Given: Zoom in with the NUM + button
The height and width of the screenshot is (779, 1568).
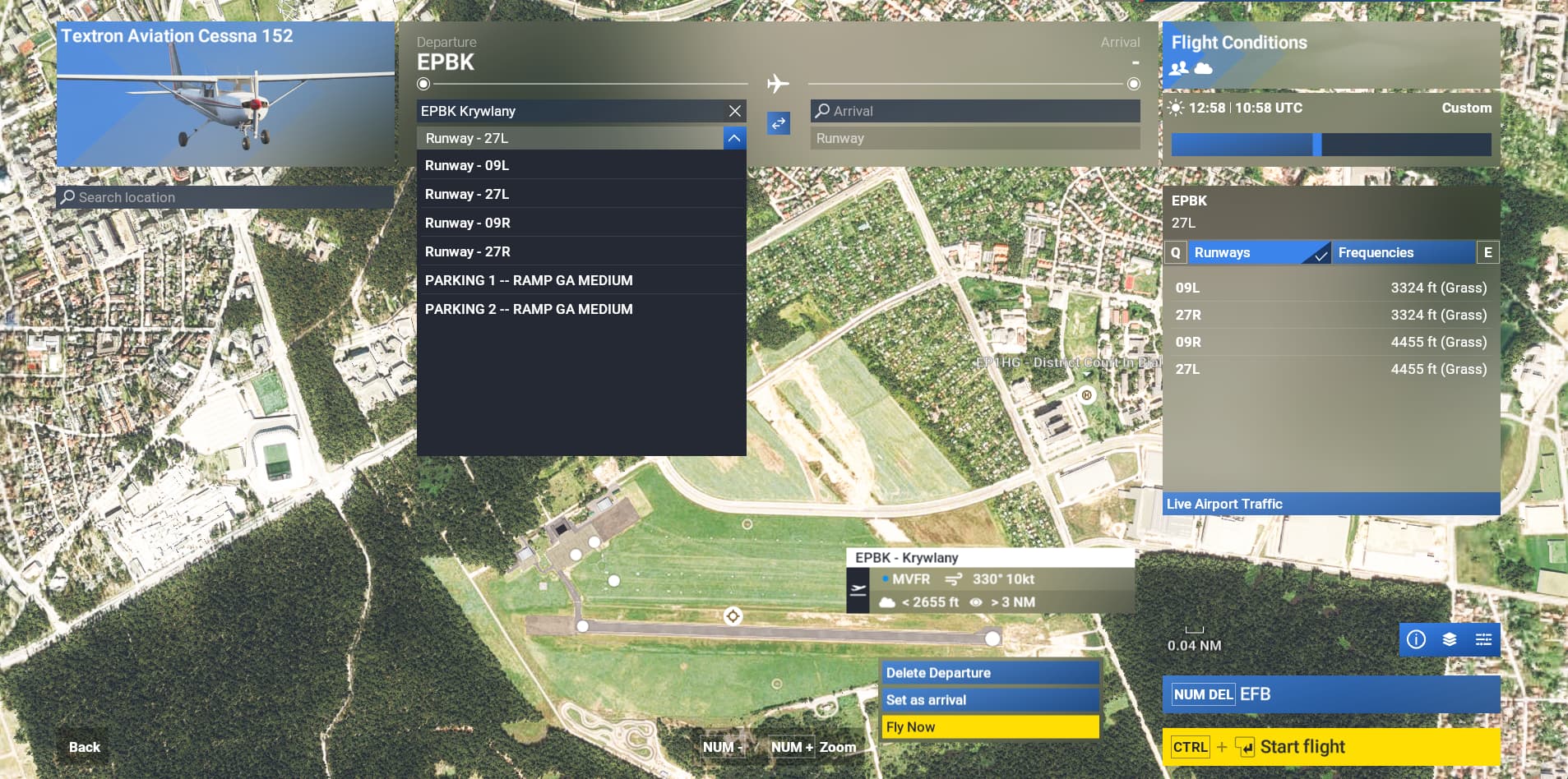Looking at the screenshot, I should (x=792, y=747).
